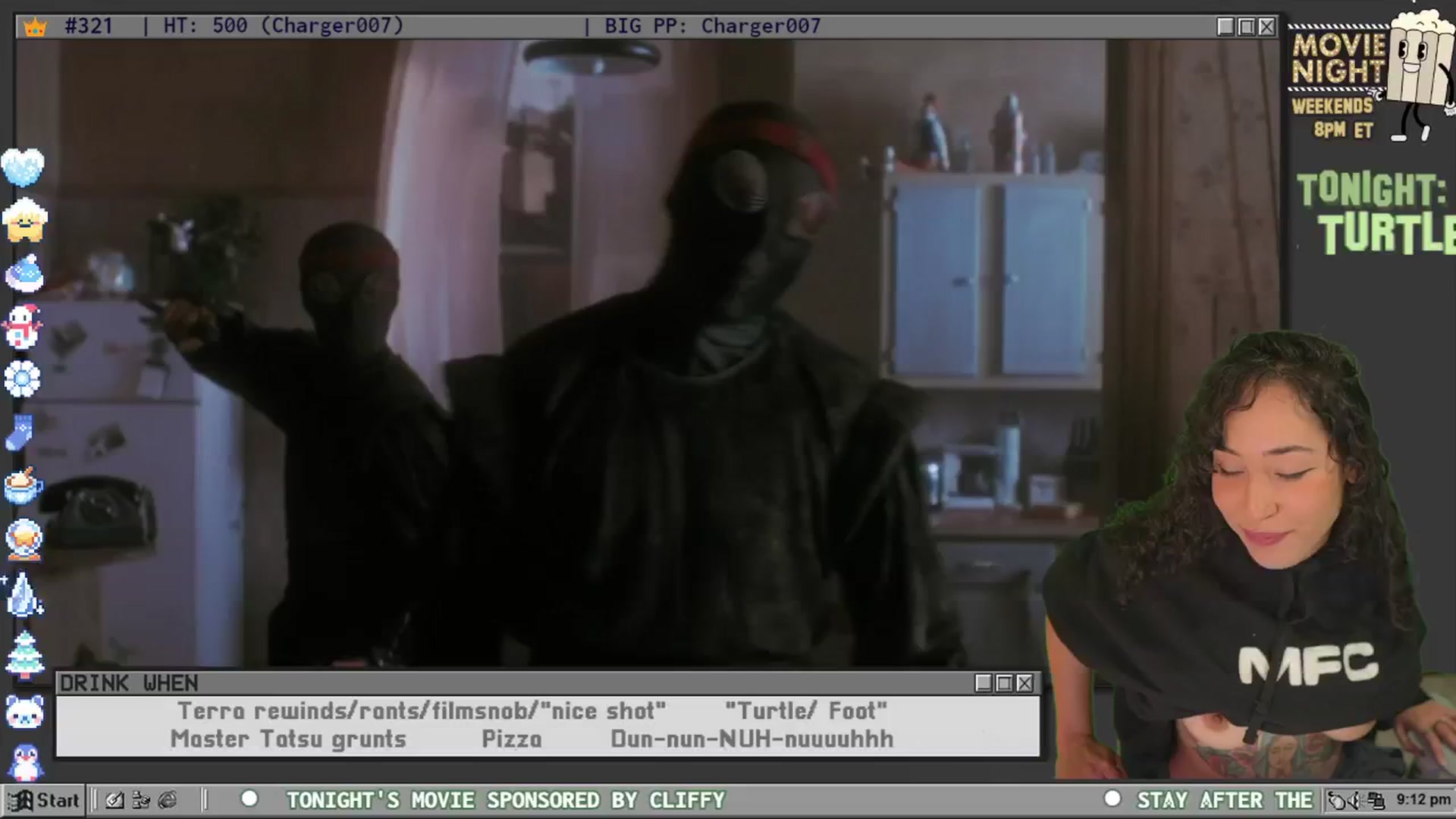Click HT: 500 (Charger007) text
This screenshot has width=1456, height=819.
(284, 26)
